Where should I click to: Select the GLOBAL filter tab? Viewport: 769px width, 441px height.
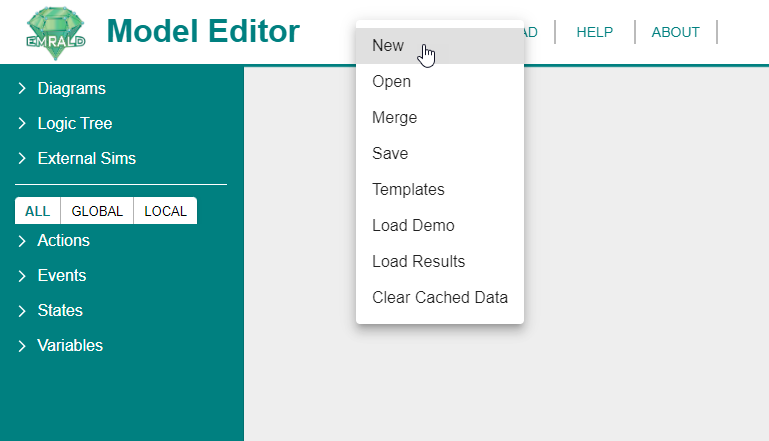click(97, 211)
